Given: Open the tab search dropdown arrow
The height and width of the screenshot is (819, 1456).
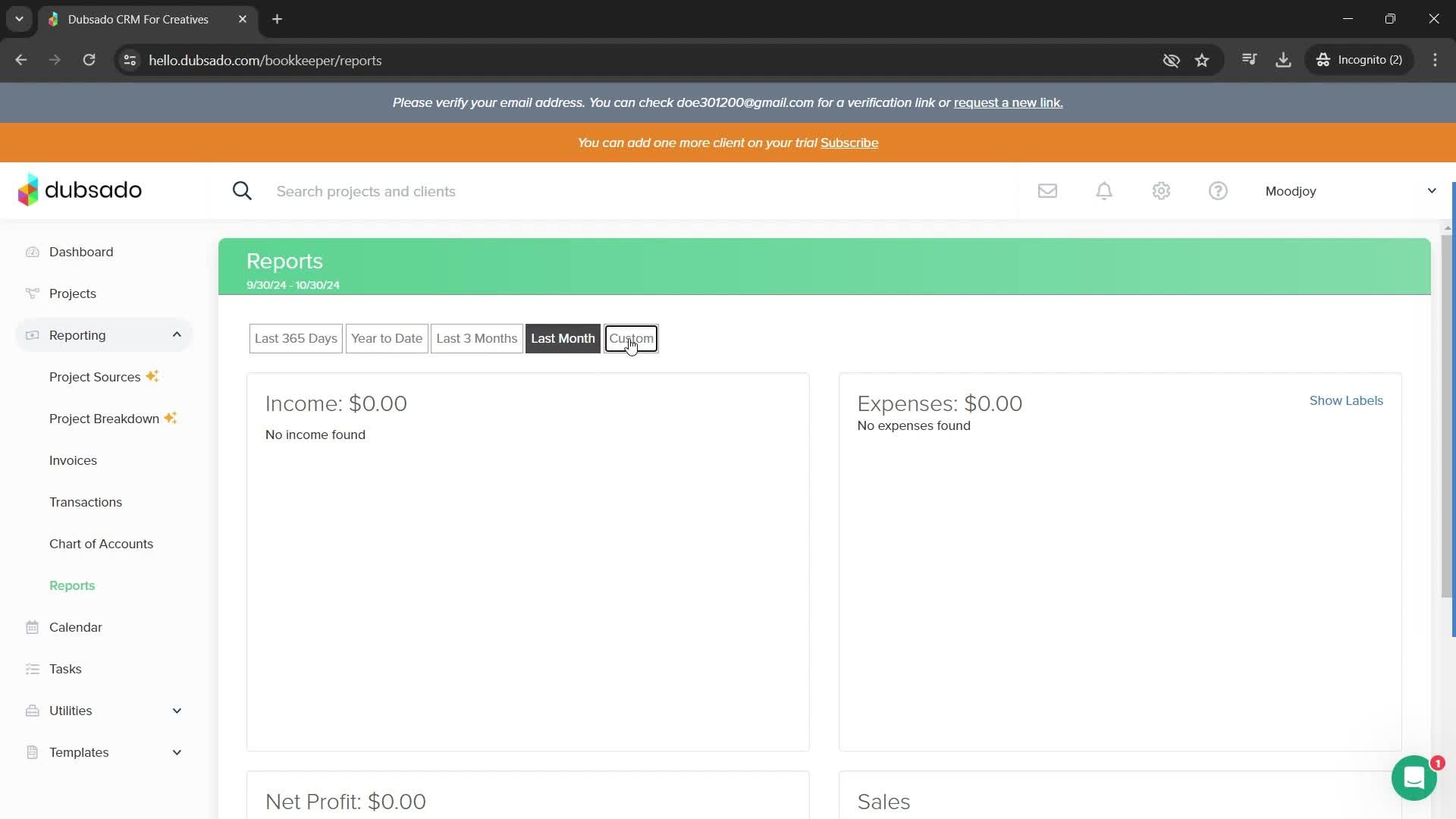Looking at the screenshot, I should 19,19.
